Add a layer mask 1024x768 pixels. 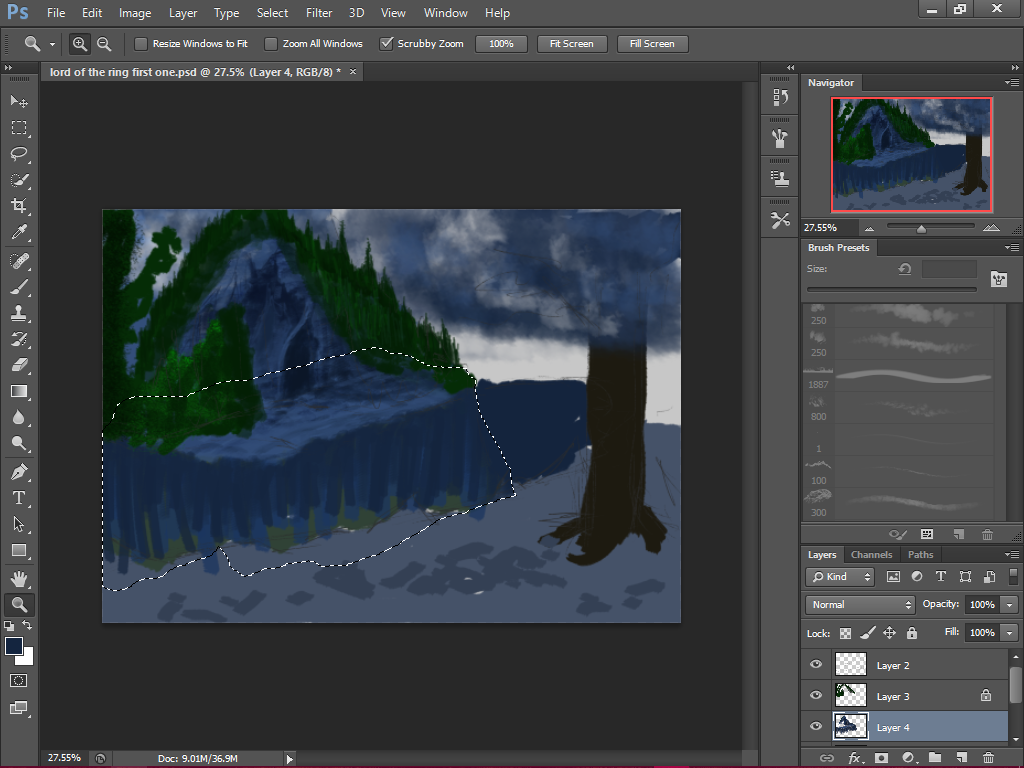point(882,758)
